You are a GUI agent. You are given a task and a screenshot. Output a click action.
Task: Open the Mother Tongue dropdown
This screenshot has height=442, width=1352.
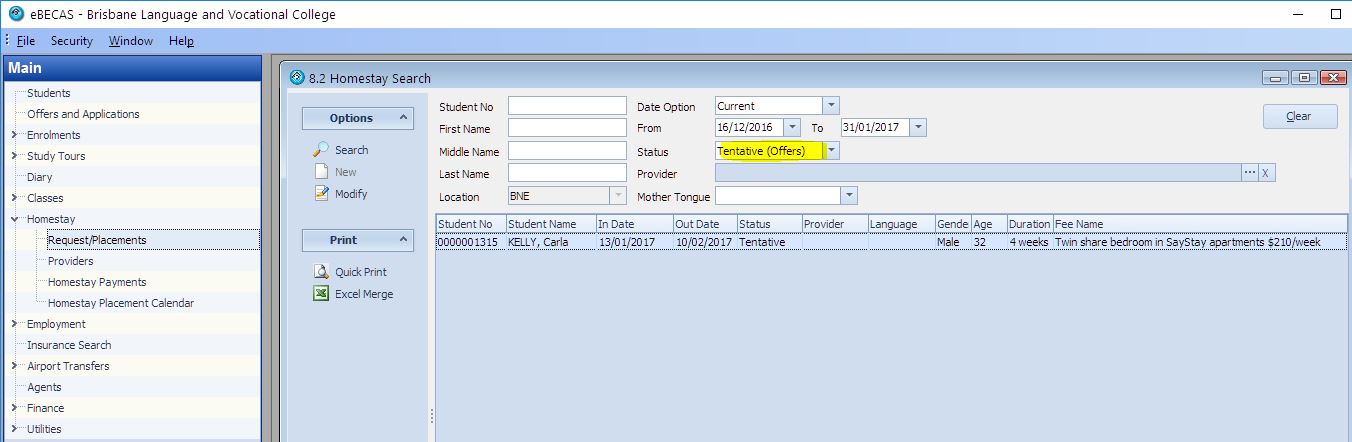[x=849, y=196]
